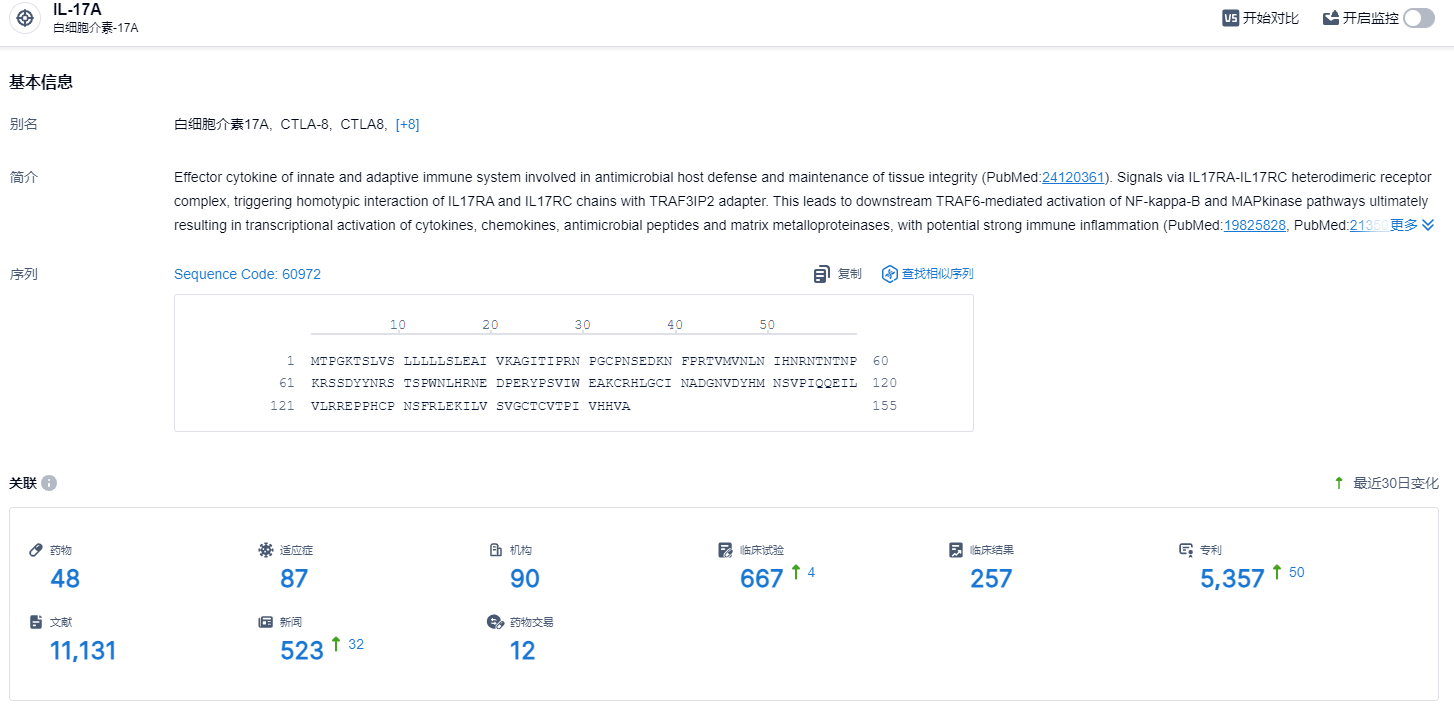Screen dimensions: 1454x705
Task: Open the 适应症 count of 87
Action: pos(294,579)
